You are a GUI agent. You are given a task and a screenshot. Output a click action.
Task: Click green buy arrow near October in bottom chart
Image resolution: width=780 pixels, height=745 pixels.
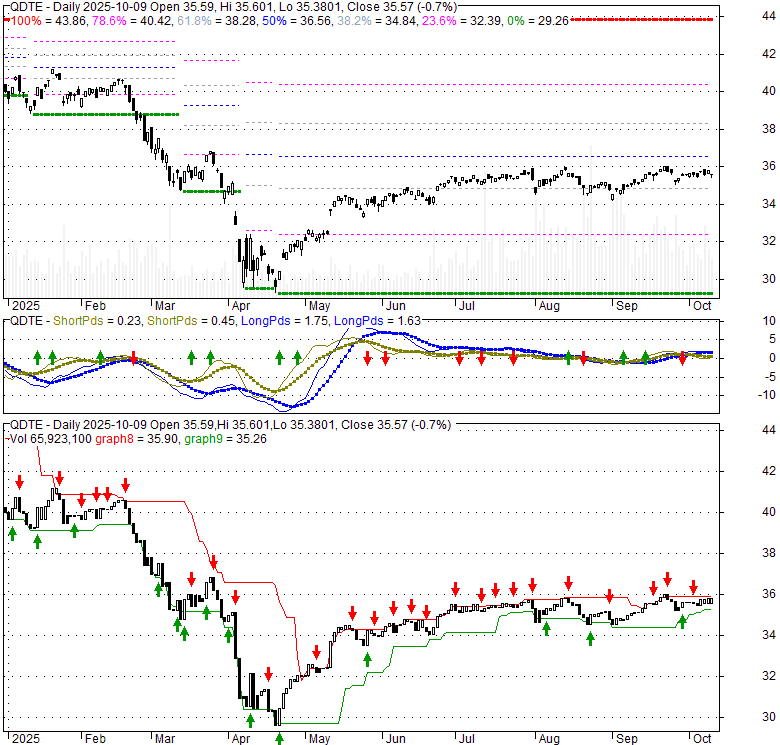683,620
